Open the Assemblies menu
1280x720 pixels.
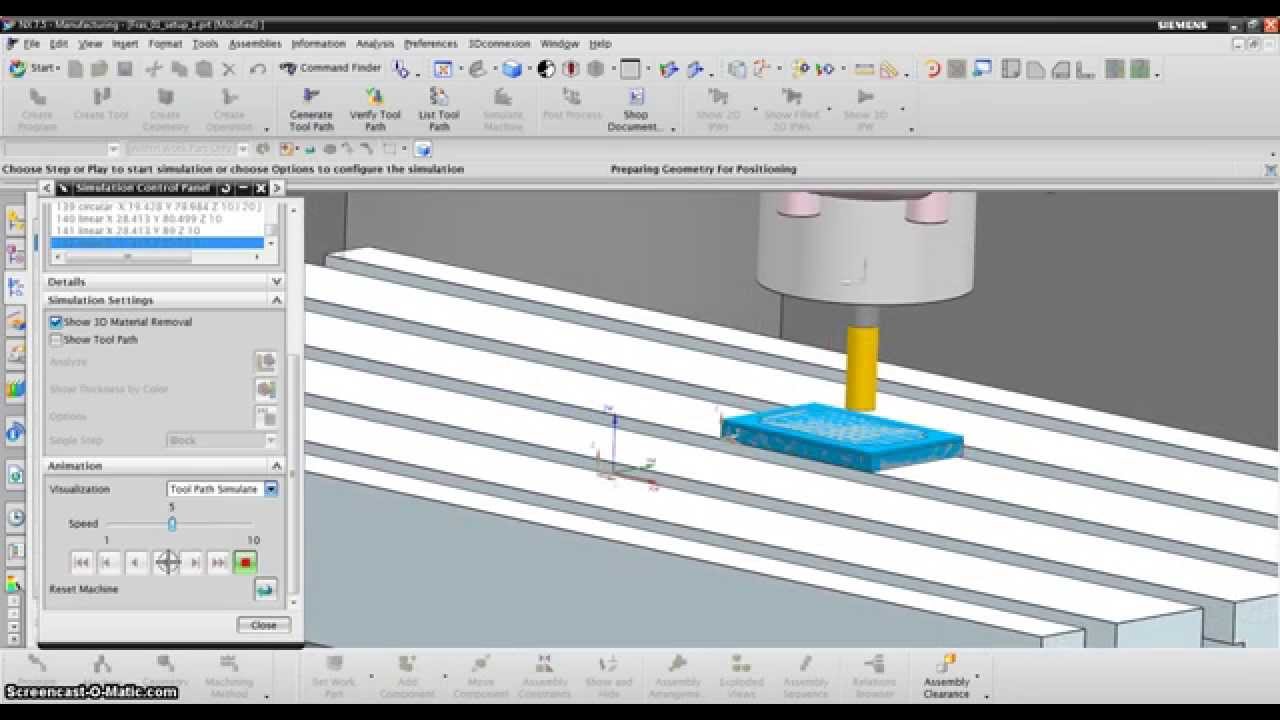(255, 44)
